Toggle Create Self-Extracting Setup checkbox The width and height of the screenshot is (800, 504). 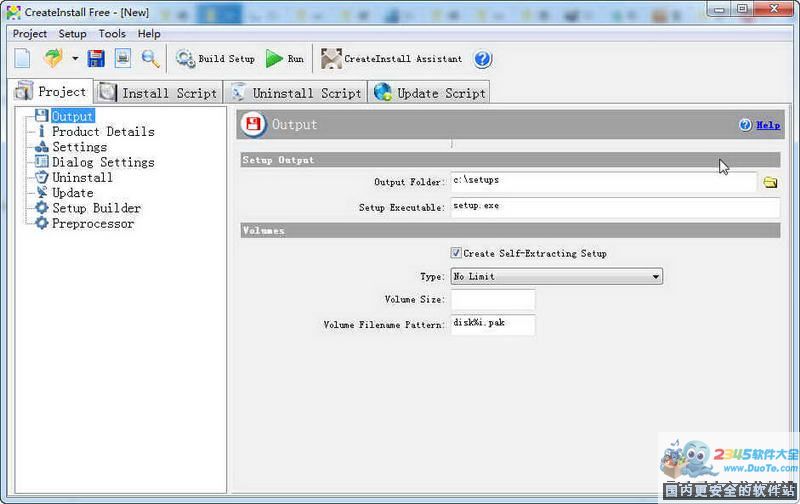[x=456, y=253]
